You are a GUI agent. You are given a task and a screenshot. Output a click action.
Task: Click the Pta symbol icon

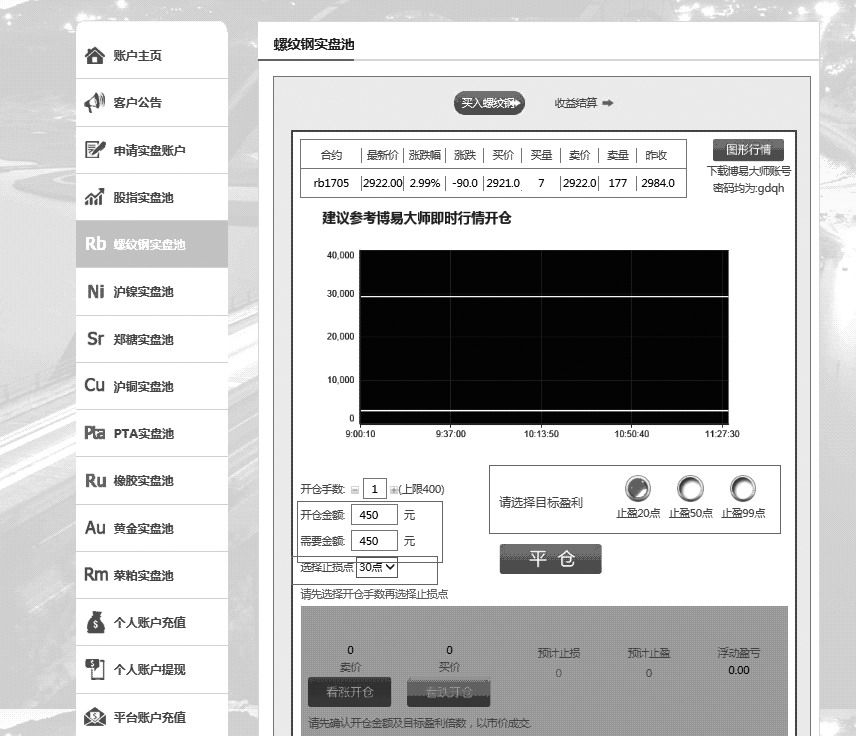tap(94, 432)
